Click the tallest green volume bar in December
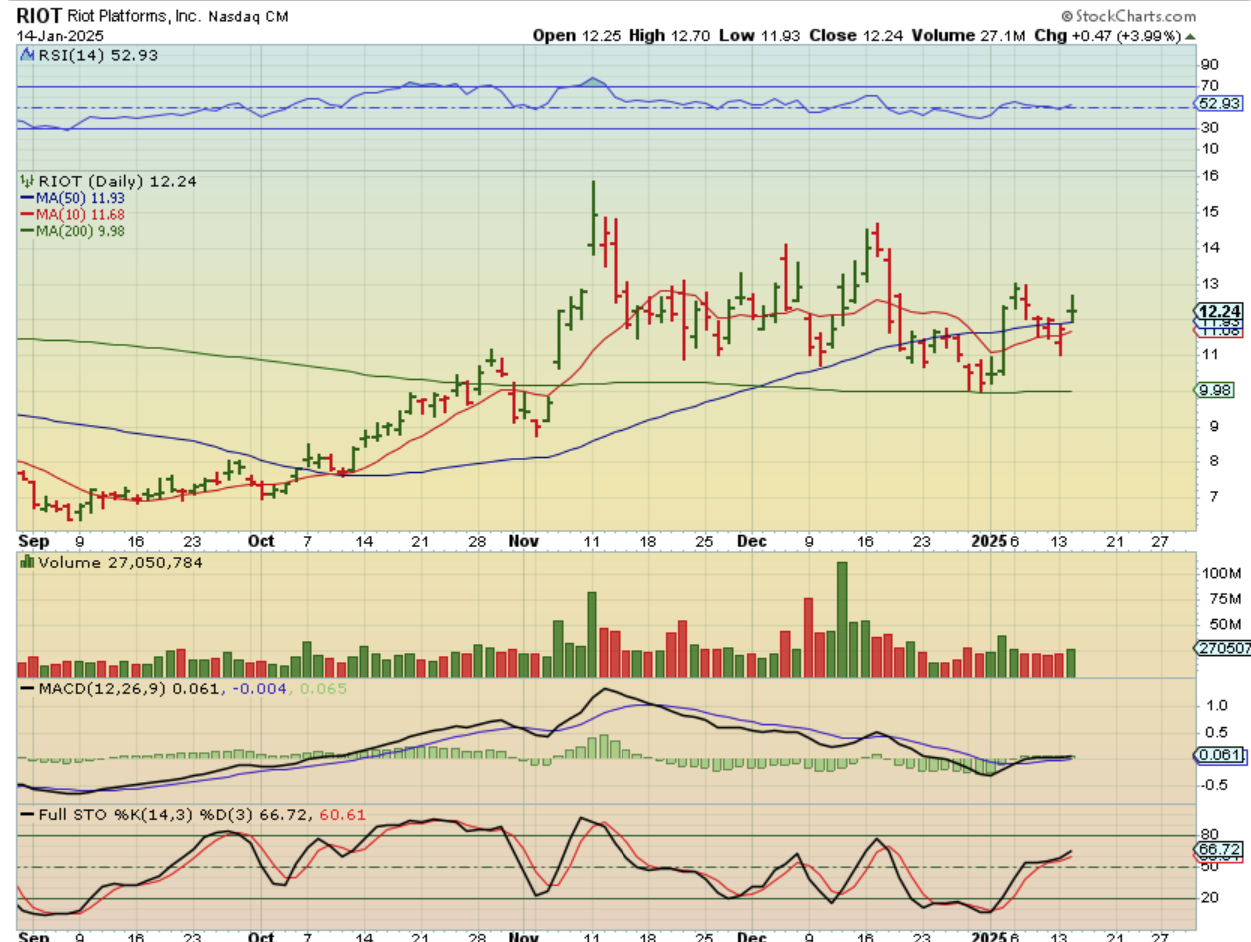This screenshot has height=942, width=1251. 842,620
